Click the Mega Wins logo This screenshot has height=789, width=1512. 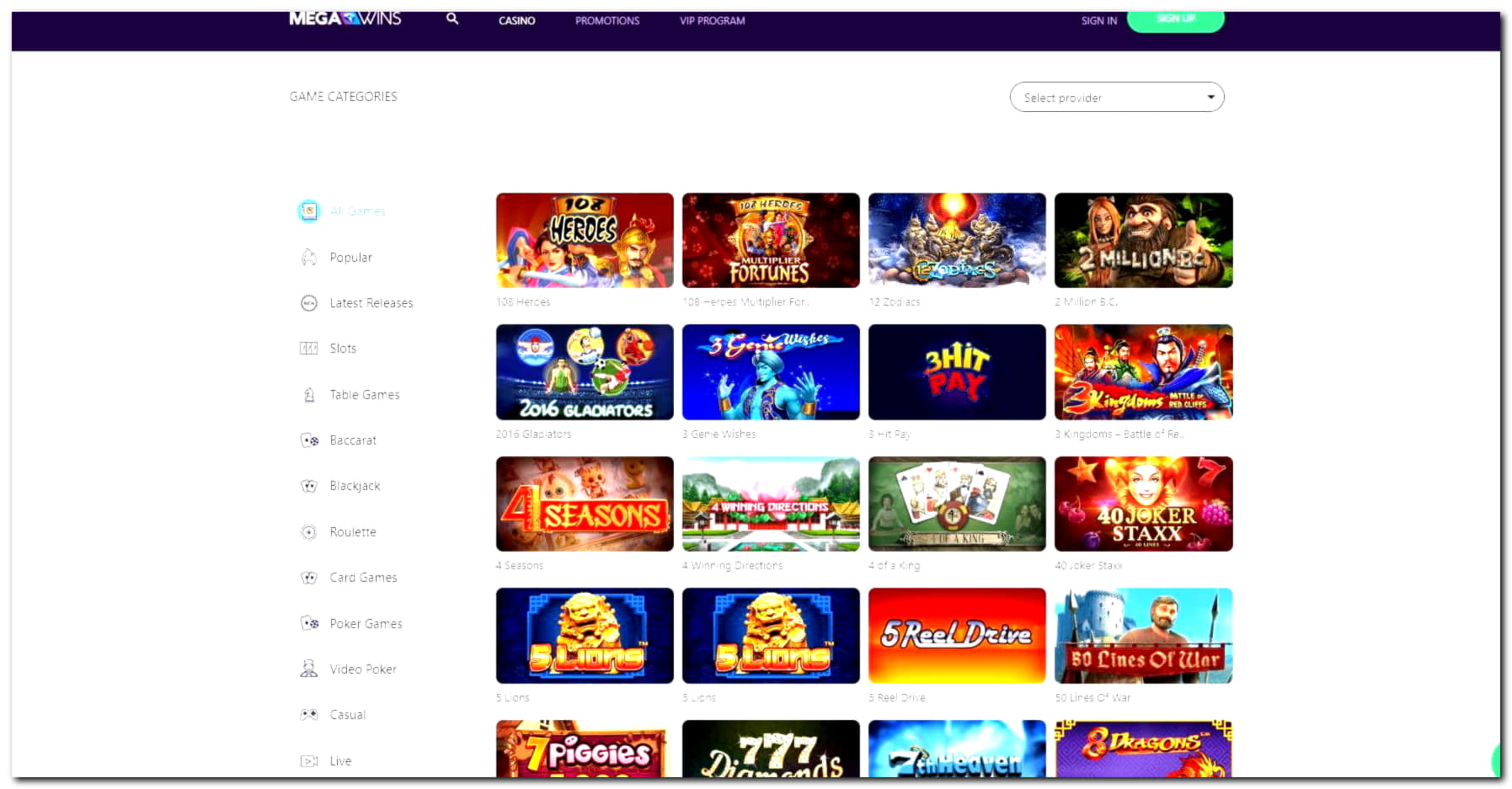click(345, 19)
